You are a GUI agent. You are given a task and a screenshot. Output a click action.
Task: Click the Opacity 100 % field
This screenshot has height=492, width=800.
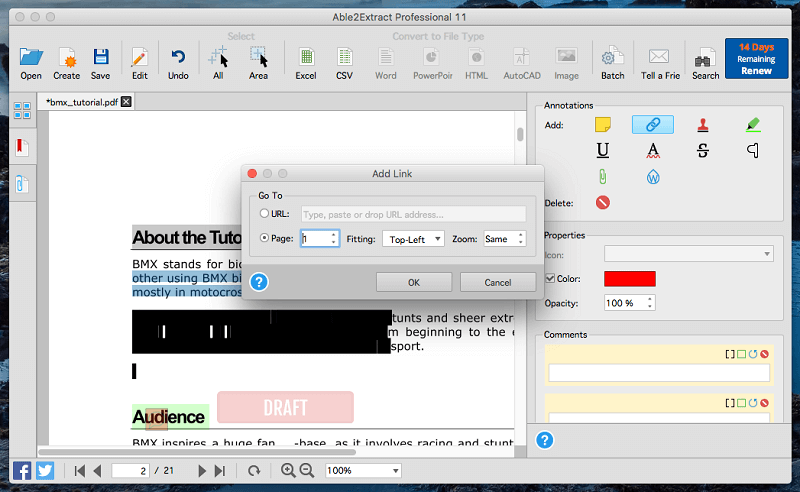[624, 303]
